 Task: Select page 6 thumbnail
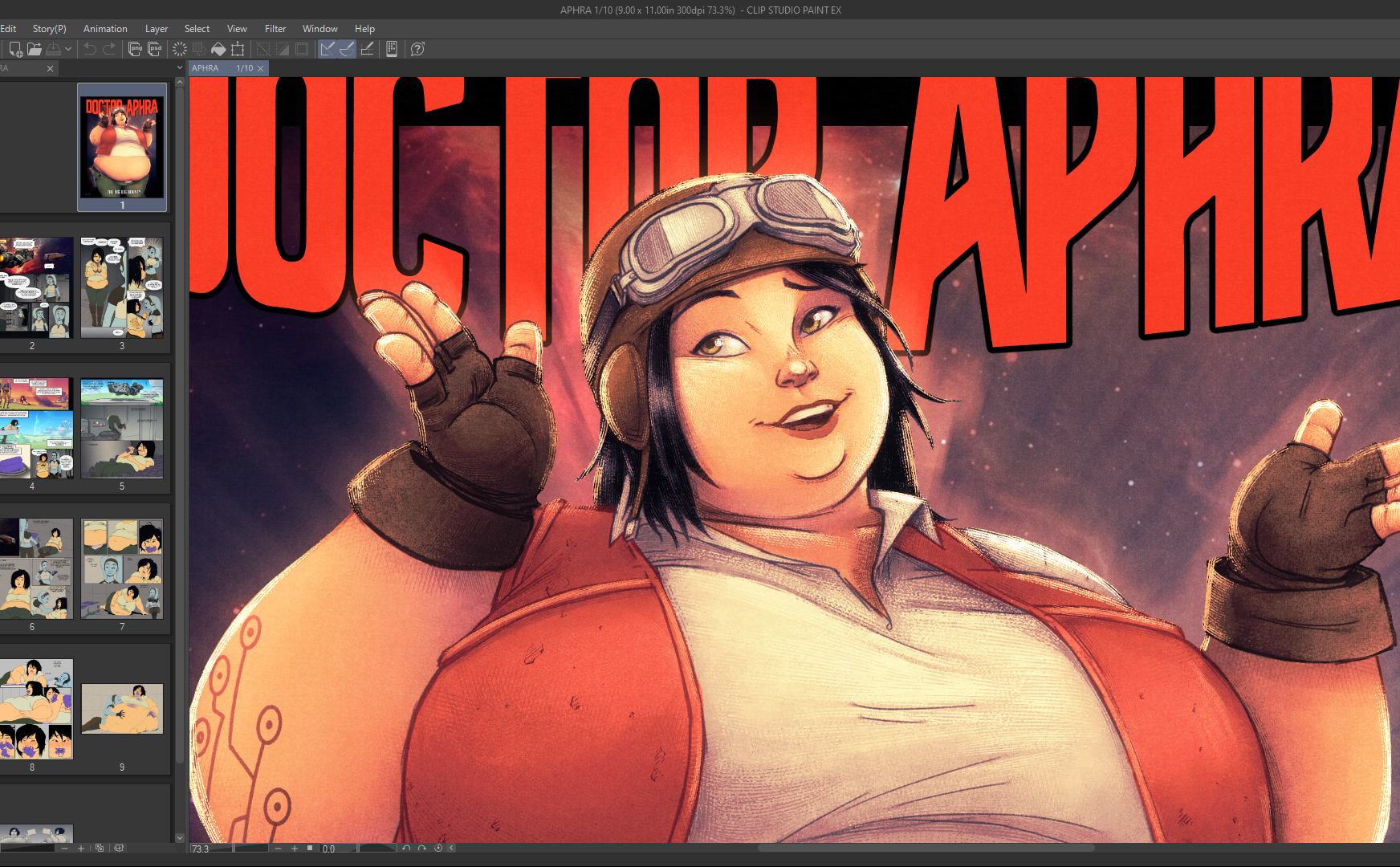[x=36, y=568]
